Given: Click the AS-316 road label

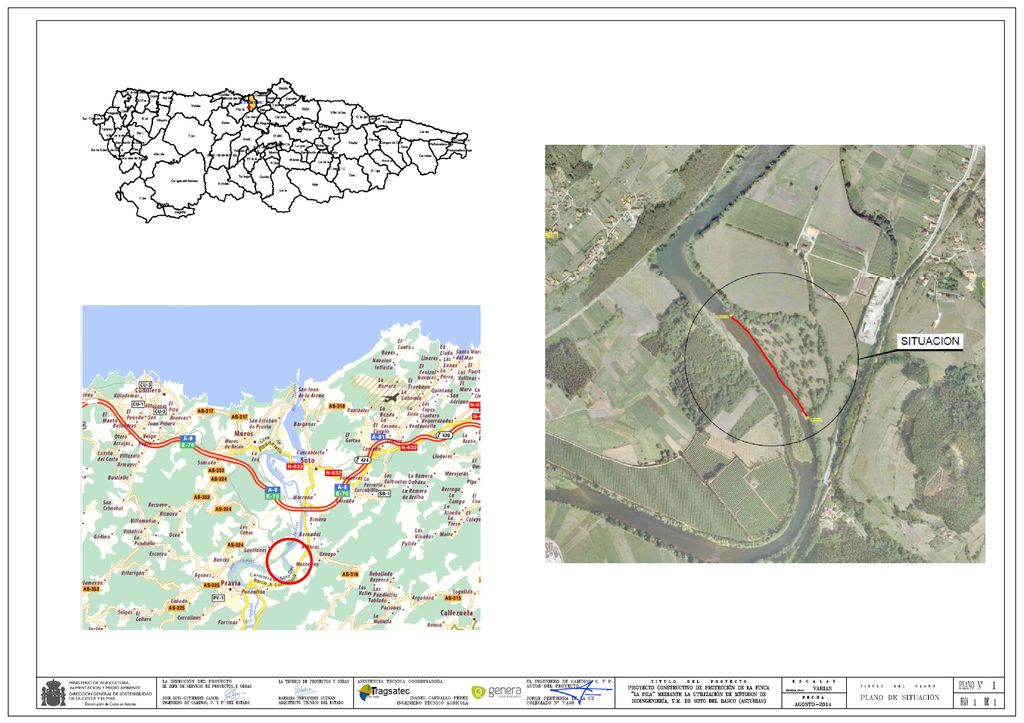Looking at the screenshot, I should pyautogui.click(x=348, y=572).
